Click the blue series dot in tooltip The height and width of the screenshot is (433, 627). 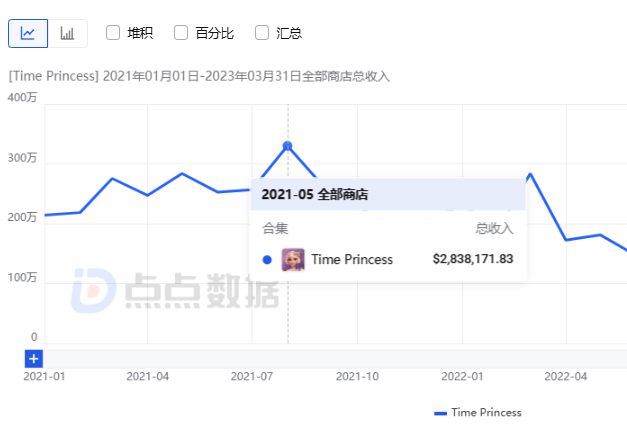267,260
